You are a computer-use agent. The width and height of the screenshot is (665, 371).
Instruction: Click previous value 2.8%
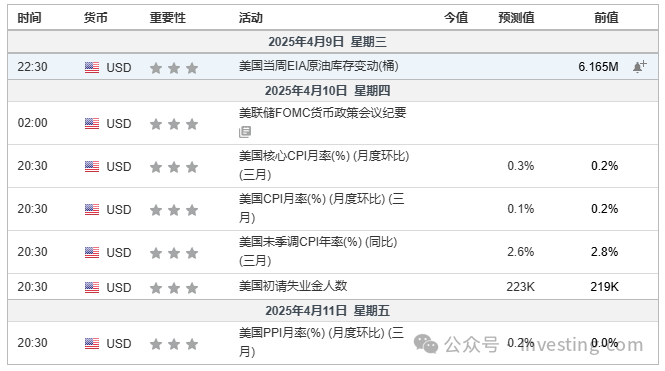tap(605, 252)
